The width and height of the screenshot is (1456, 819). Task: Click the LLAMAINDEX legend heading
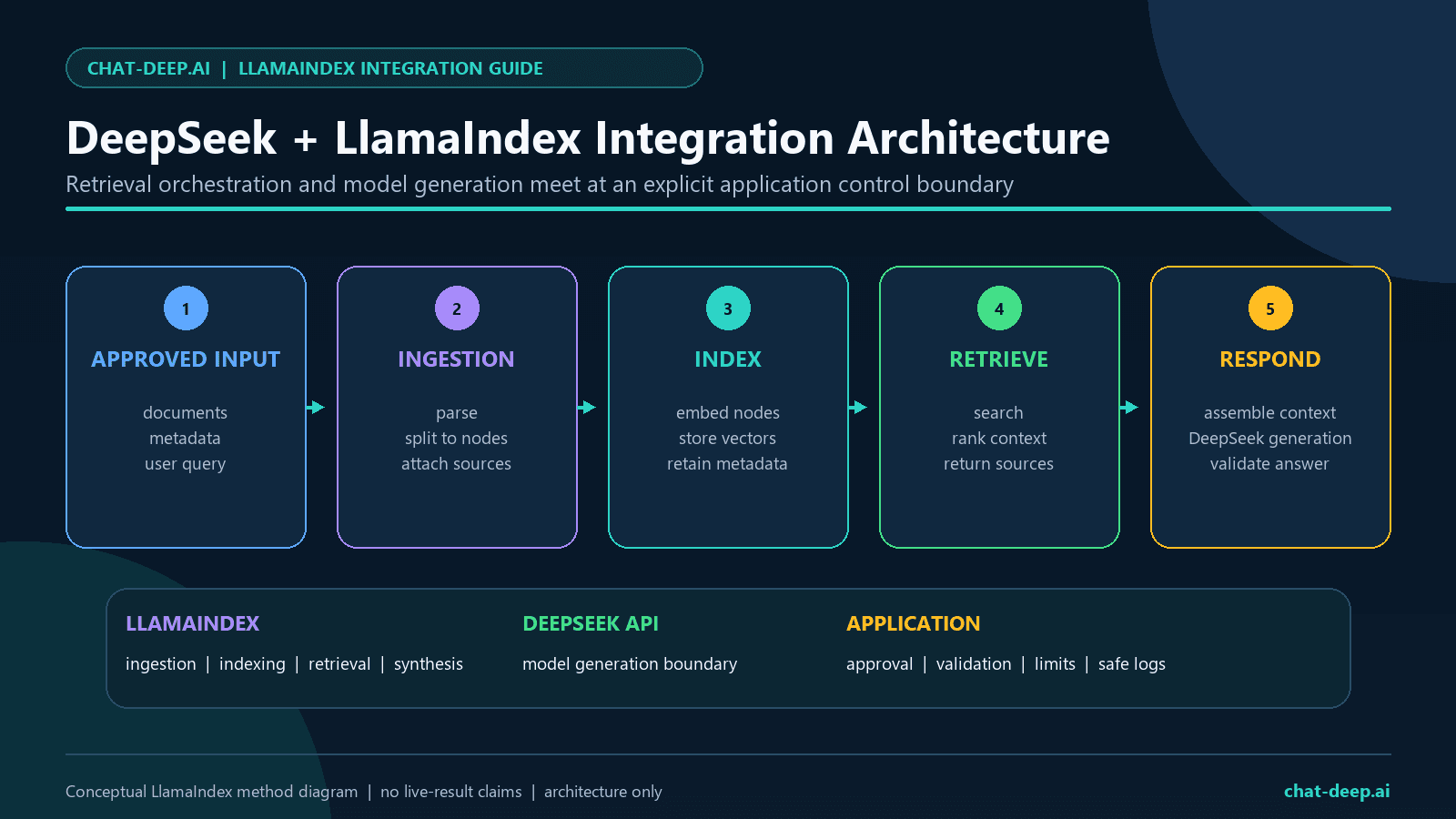coord(193,623)
